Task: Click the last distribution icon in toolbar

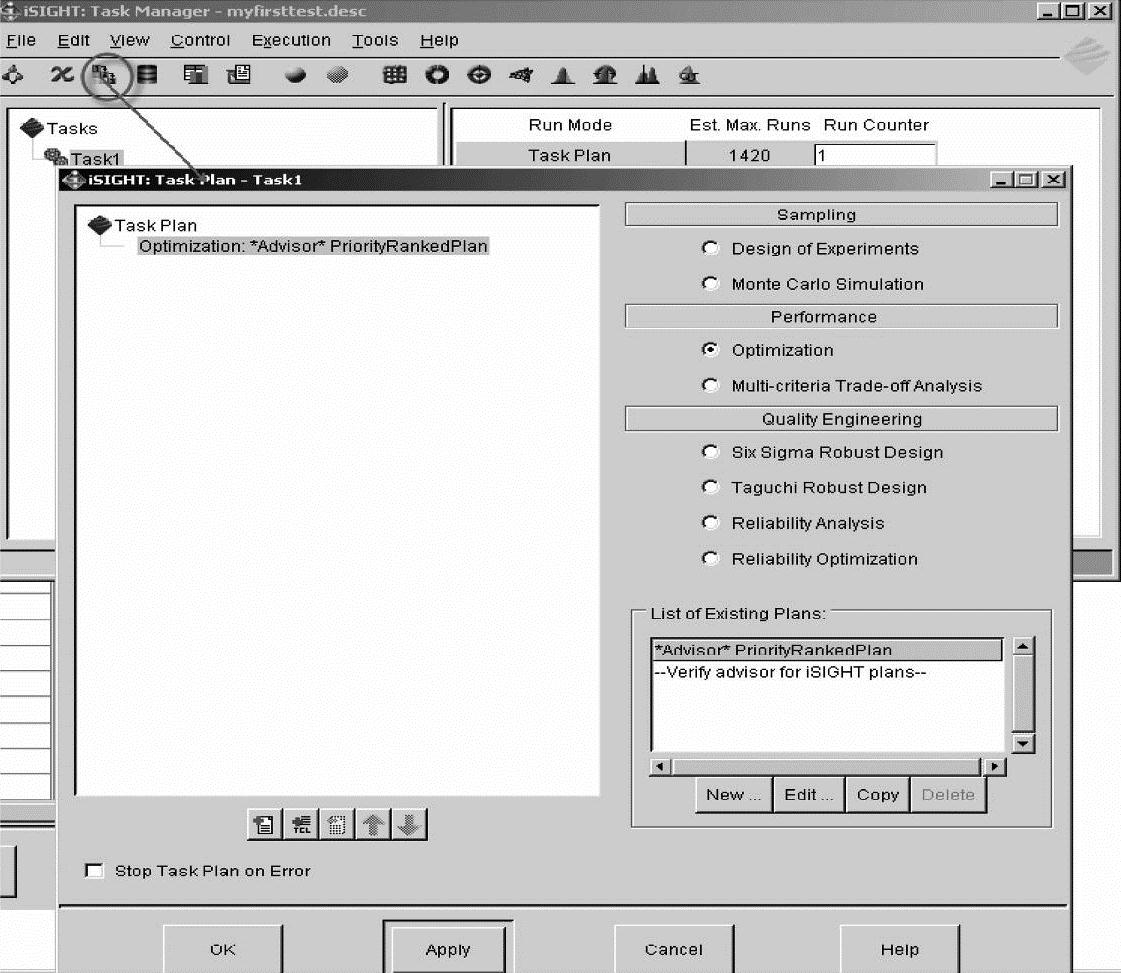Action: coord(689,74)
